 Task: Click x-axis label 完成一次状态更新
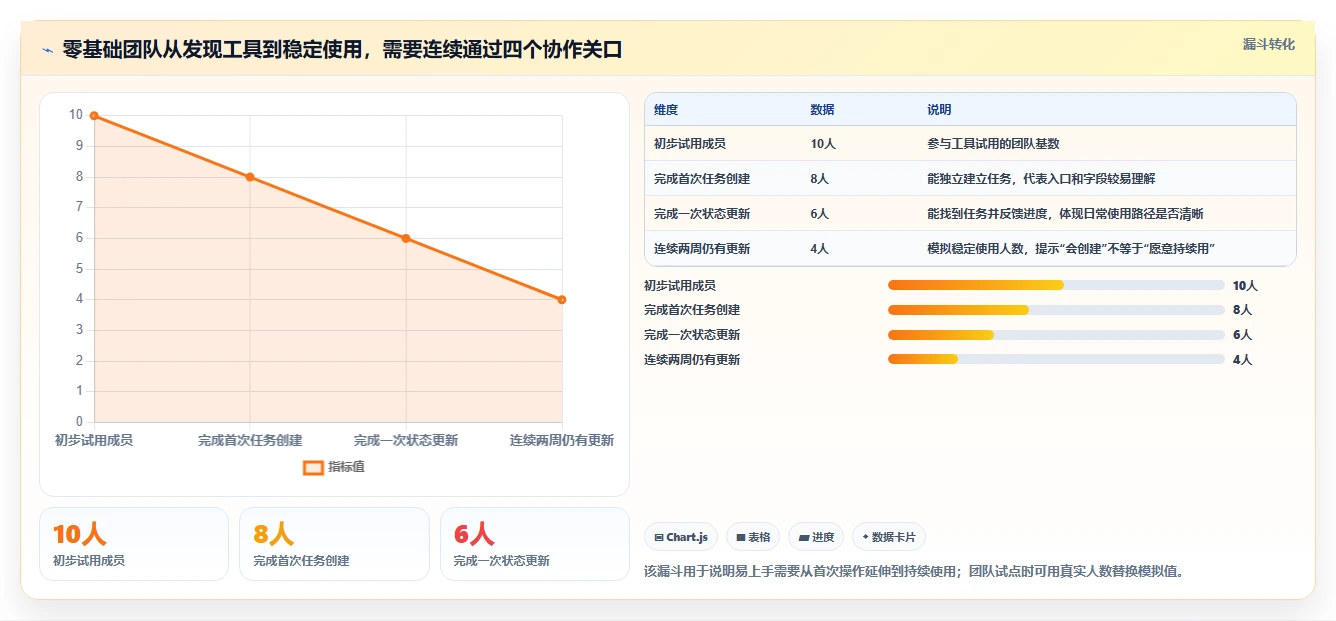click(406, 440)
